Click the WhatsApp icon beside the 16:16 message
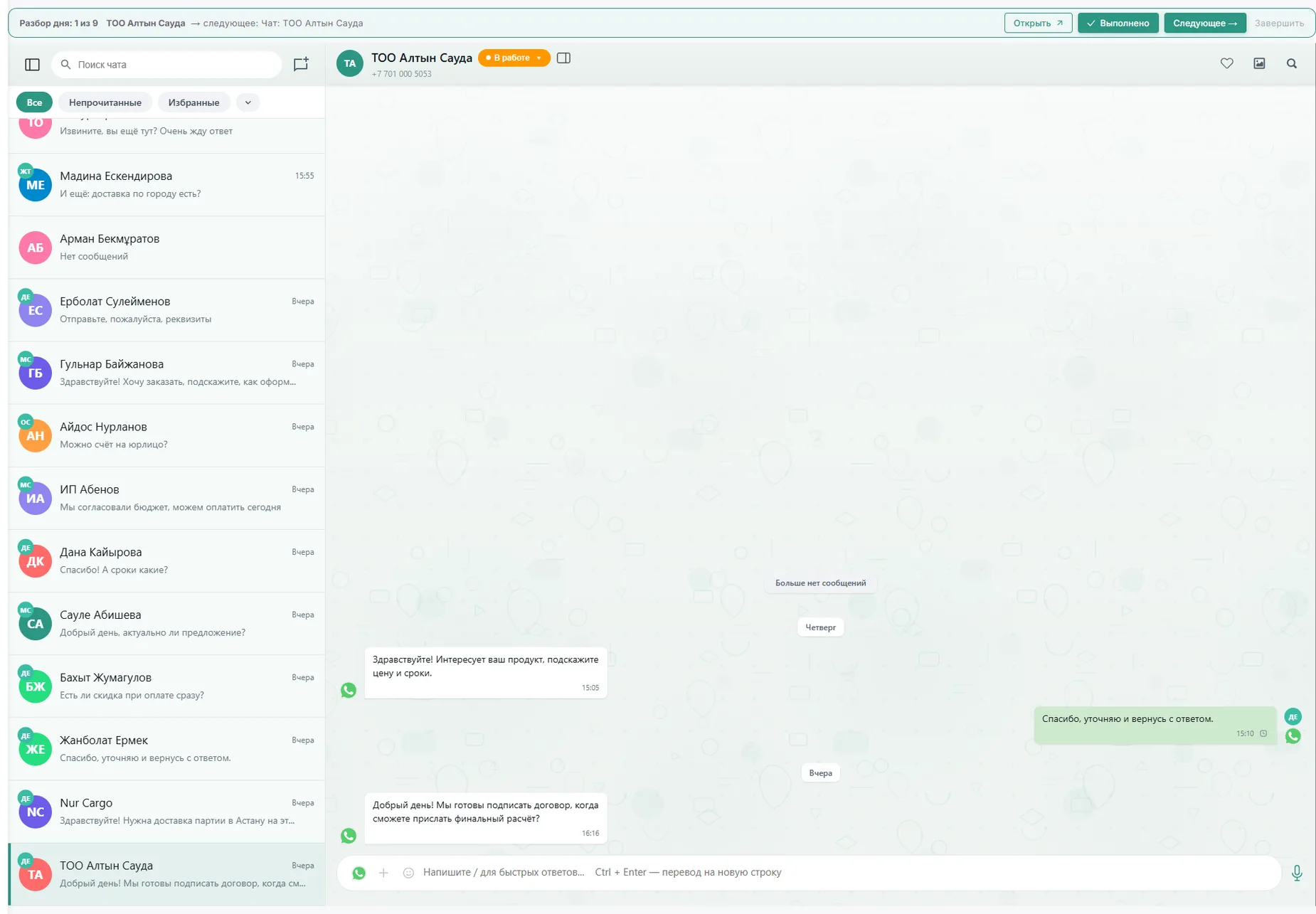The image size is (1316, 914). tap(349, 836)
